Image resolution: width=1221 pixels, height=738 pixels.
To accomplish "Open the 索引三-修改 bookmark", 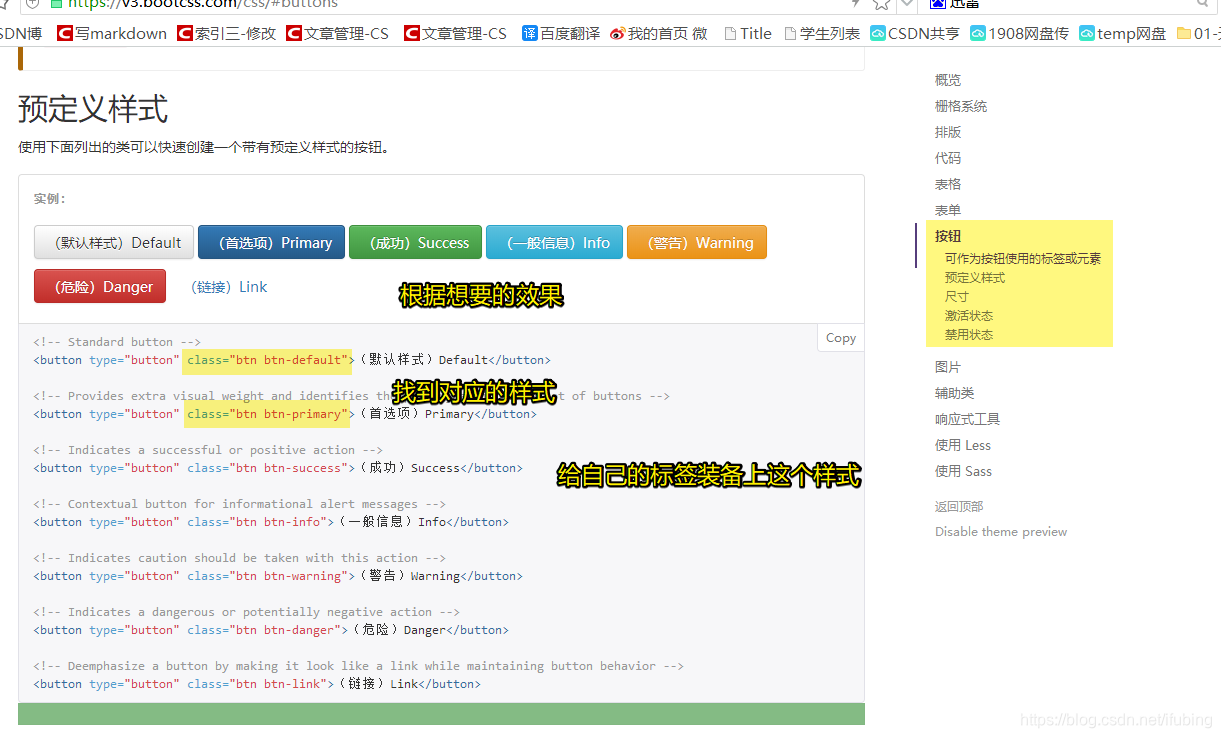I will pyautogui.click(x=226, y=33).
